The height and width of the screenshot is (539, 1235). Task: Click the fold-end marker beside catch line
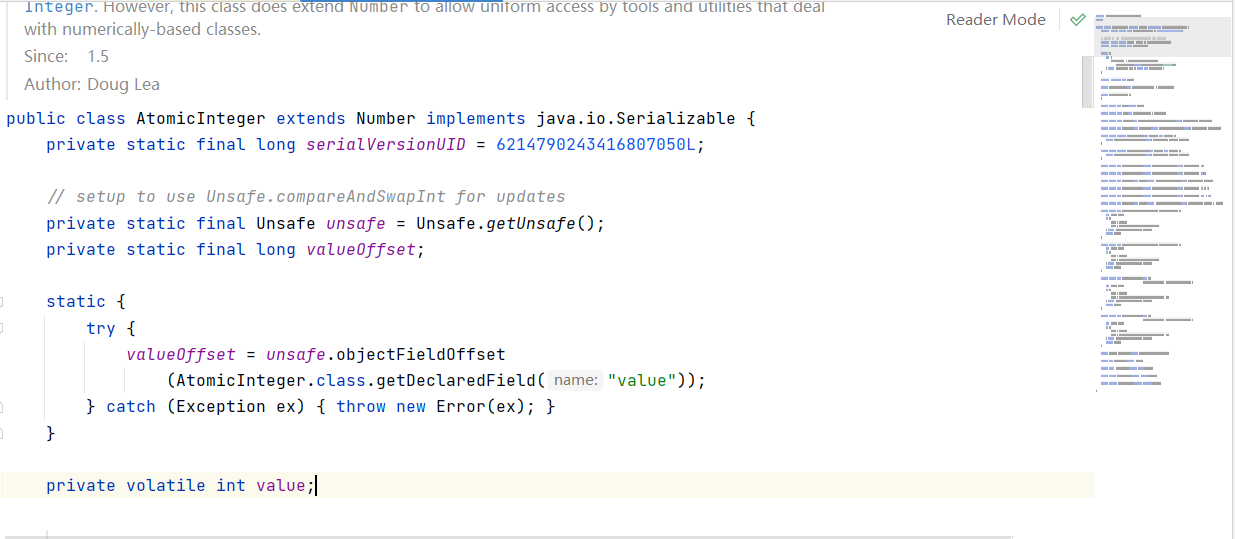click(x=3, y=407)
